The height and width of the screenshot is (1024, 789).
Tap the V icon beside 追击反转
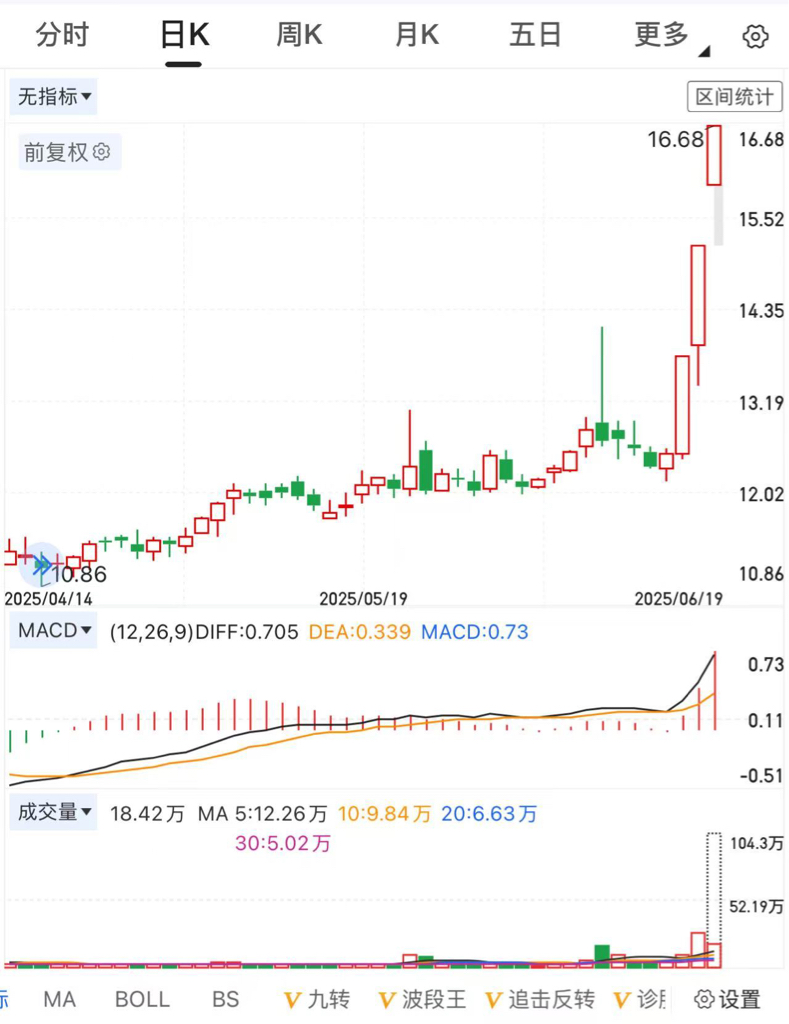coord(494,1000)
